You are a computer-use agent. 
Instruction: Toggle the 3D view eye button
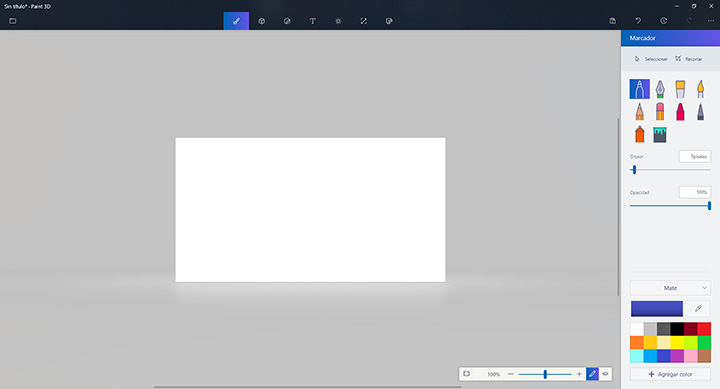(605, 374)
